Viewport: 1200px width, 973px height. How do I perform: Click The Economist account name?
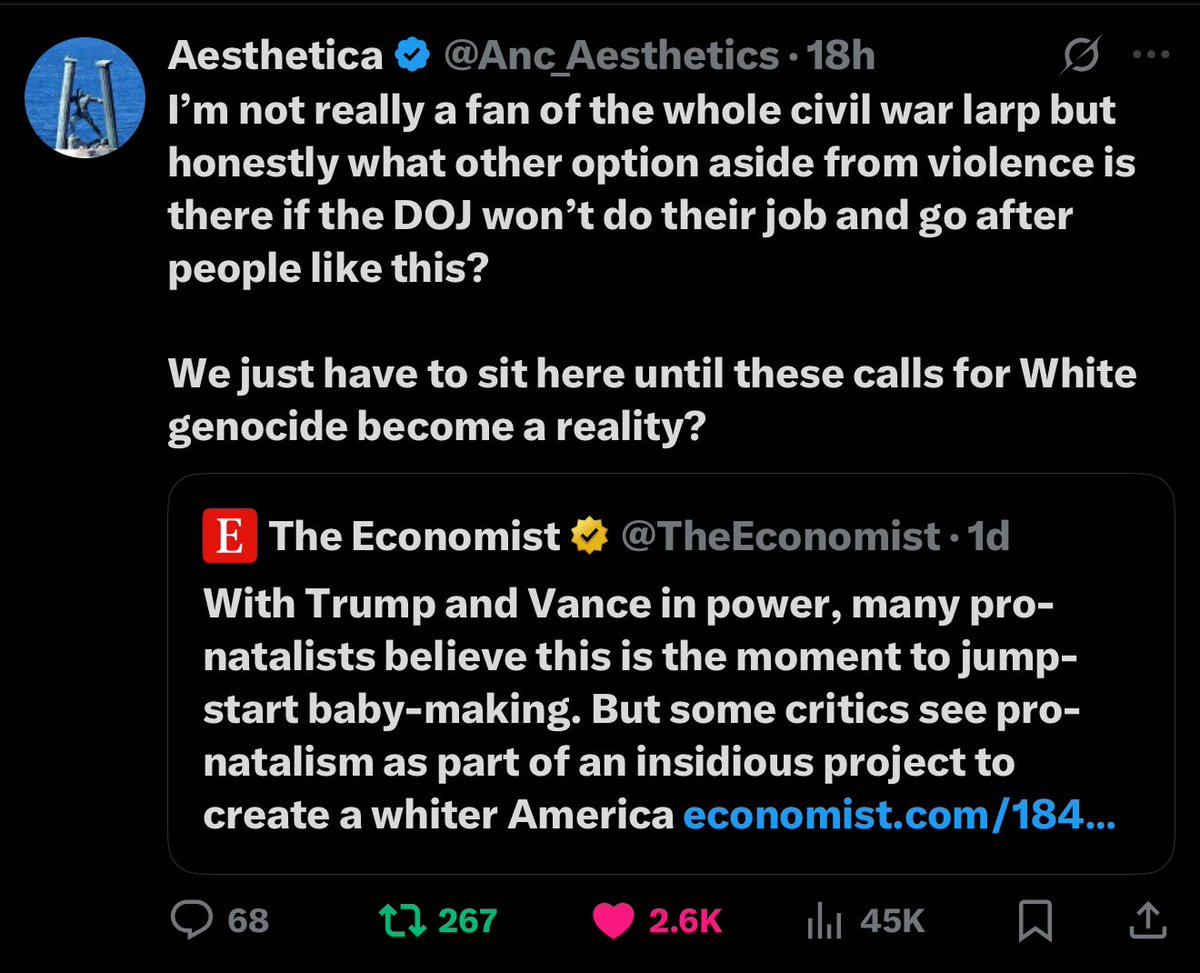point(415,538)
